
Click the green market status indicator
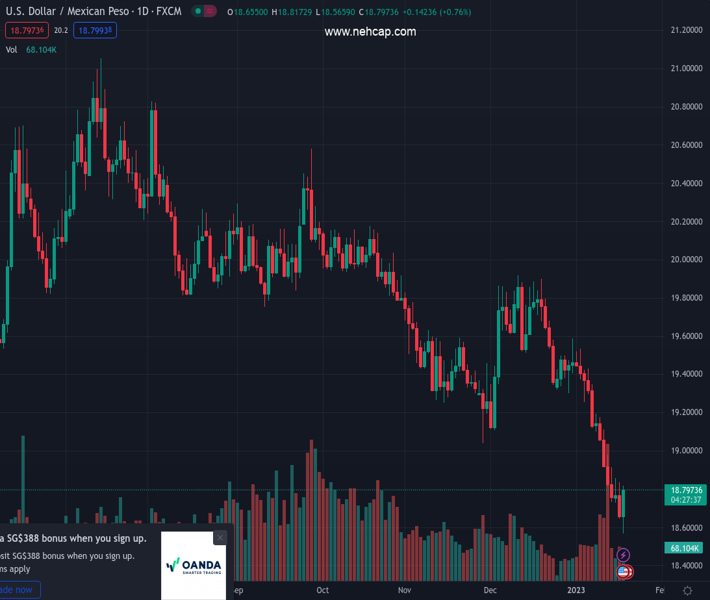(x=199, y=11)
